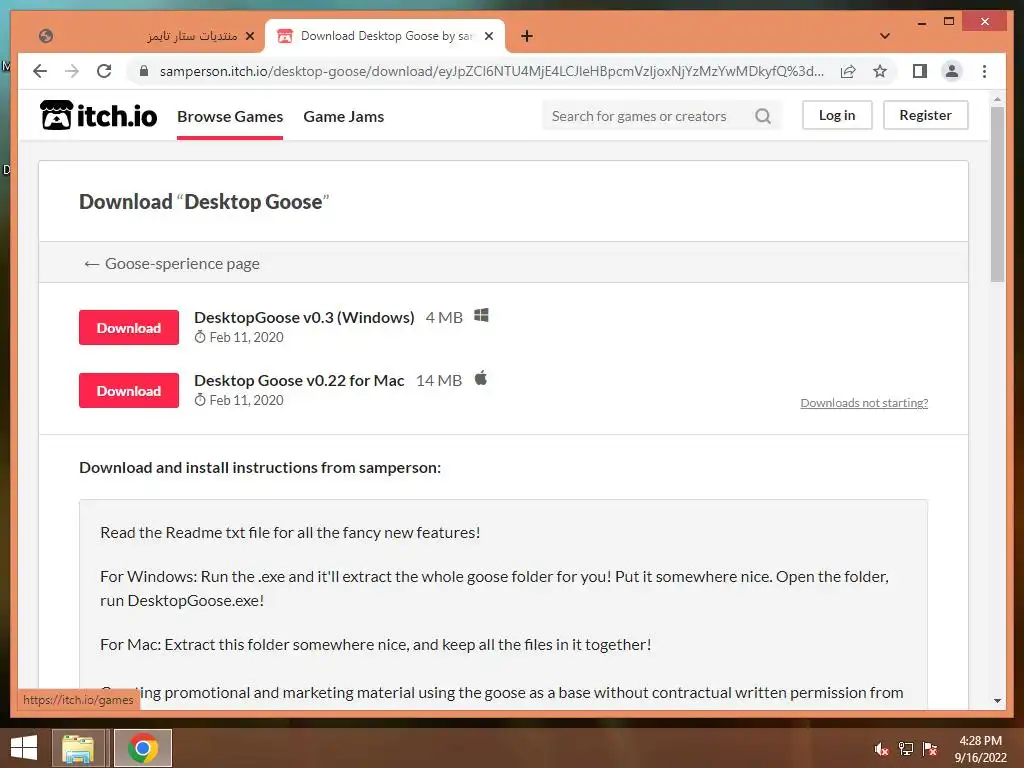Screen dimensions: 1024x768
Task: Click the Read the Readme txt file line
Action: click(290, 532)
